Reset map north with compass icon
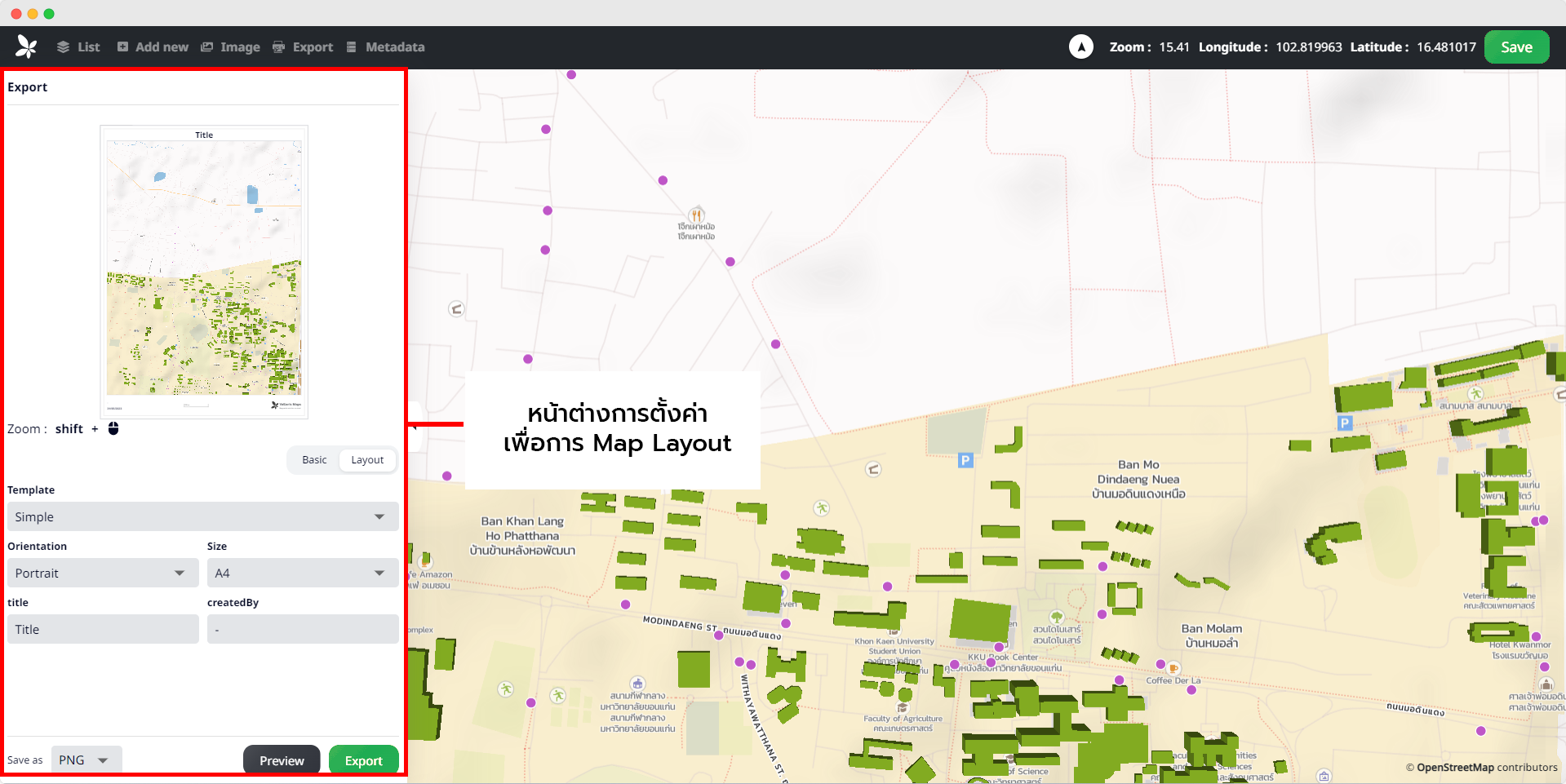 1081,47
